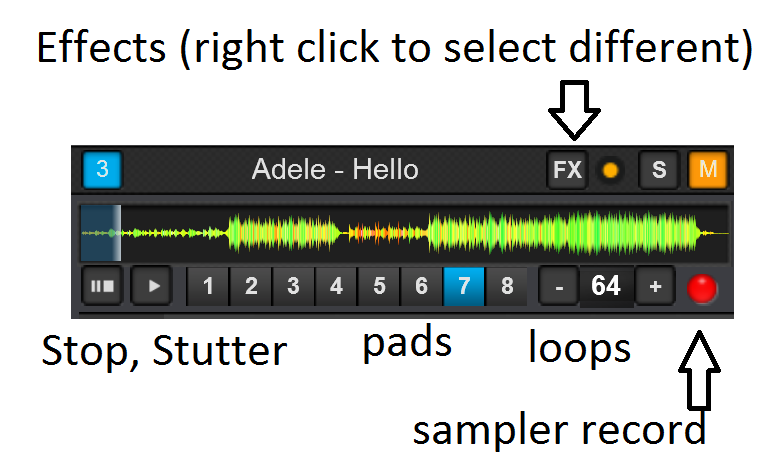
Task: Click the Adele - Hello track title
Action: point(335,170)
